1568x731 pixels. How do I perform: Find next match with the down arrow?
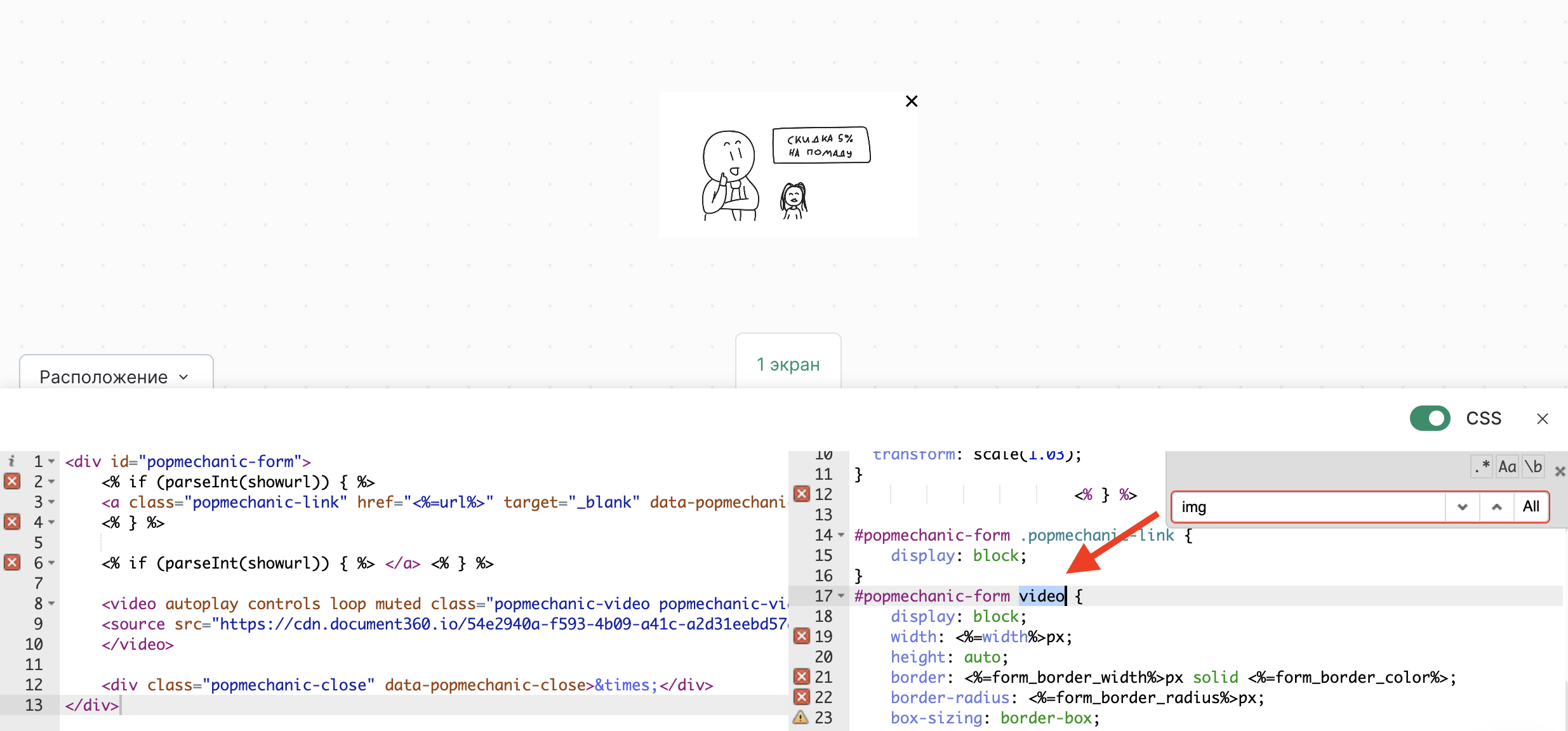coord(1463,506)
